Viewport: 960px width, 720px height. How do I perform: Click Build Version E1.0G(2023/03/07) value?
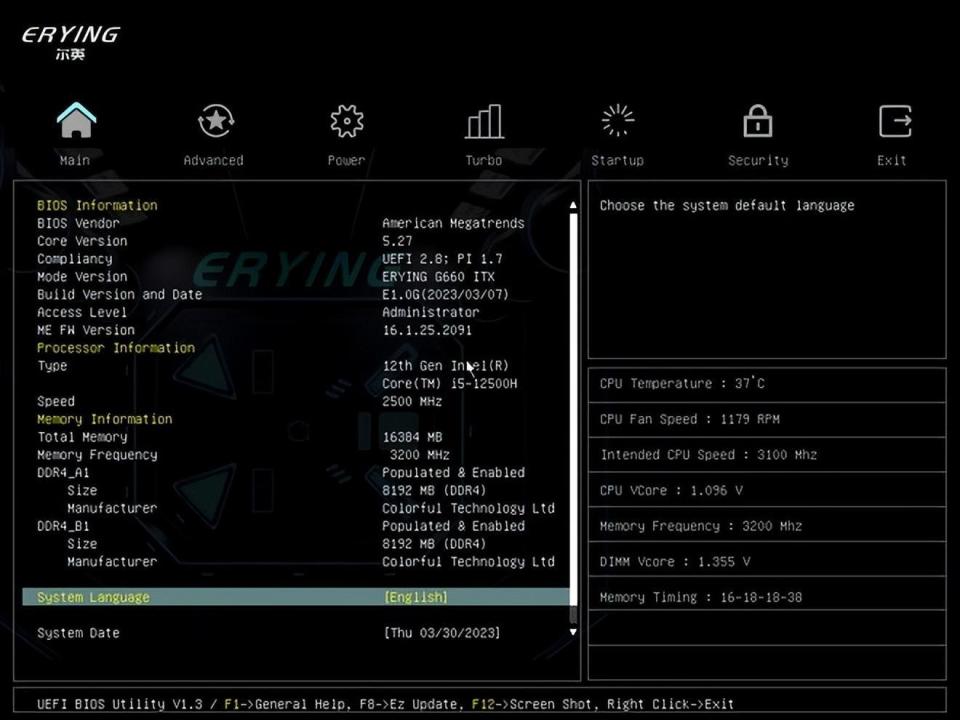coord(445,294)
